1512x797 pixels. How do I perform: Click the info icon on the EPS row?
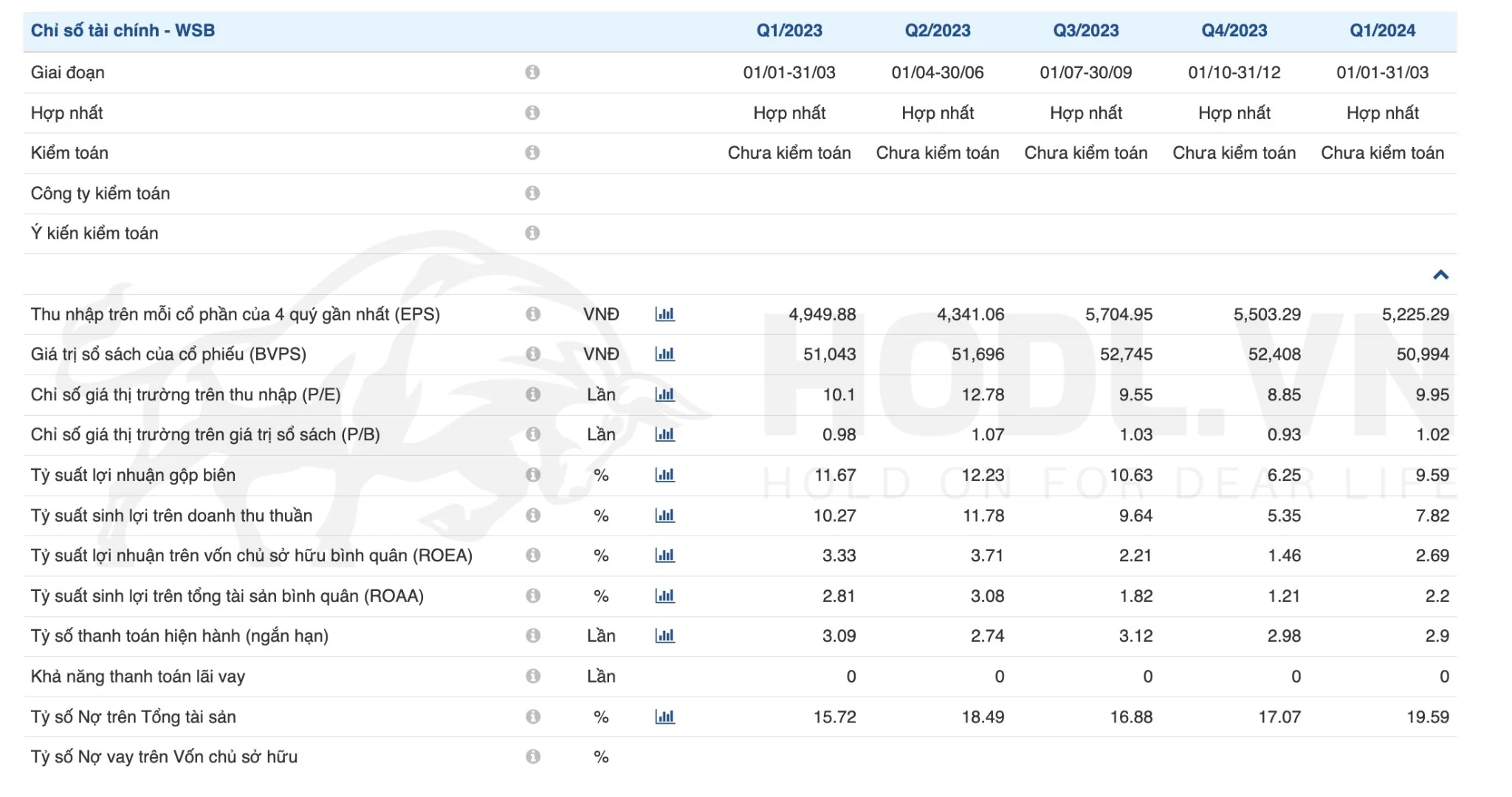coord(533,314)
